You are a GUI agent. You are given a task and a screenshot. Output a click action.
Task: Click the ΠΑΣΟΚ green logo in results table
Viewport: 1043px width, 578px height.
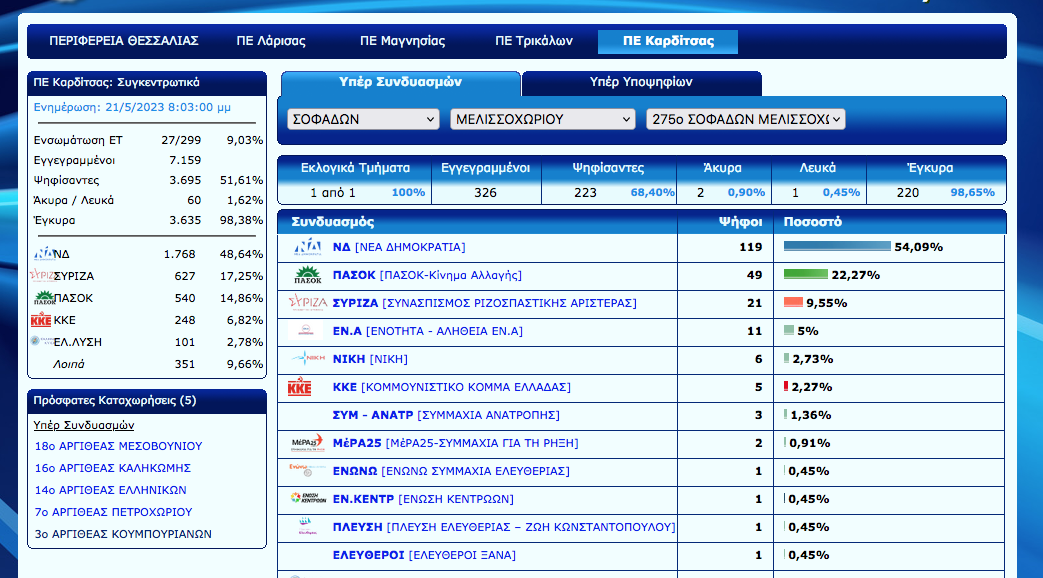click(x=307, y=275)
